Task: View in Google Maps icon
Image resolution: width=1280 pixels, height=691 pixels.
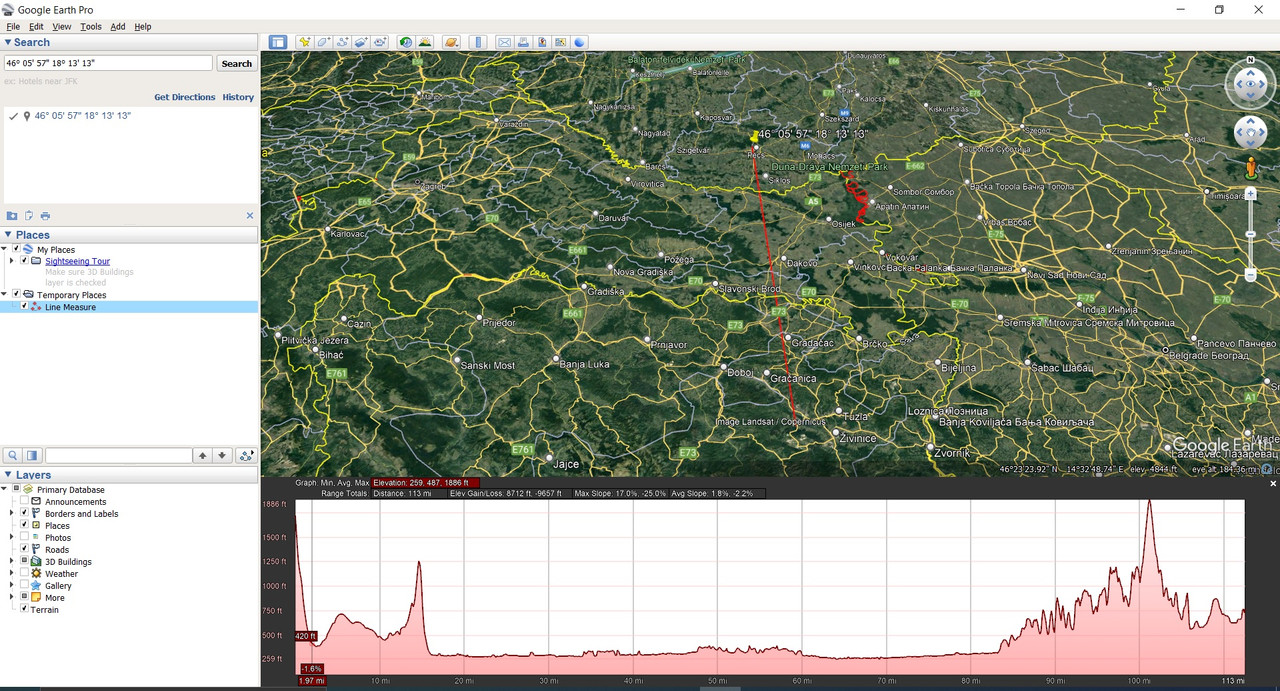Action: (x=560, y=42)
